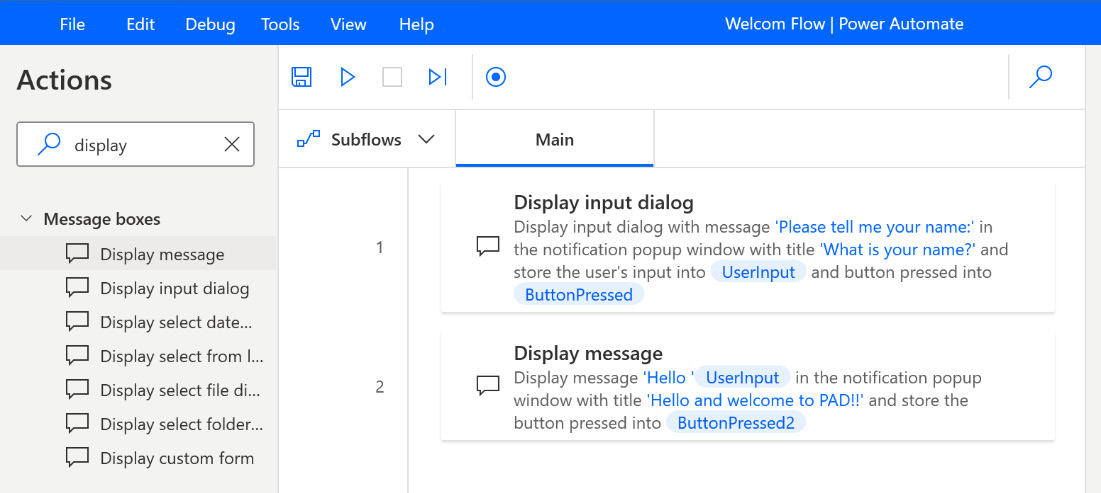Clear the actions search with the X
Screen dimensions: 1101x493
[231, 145]
